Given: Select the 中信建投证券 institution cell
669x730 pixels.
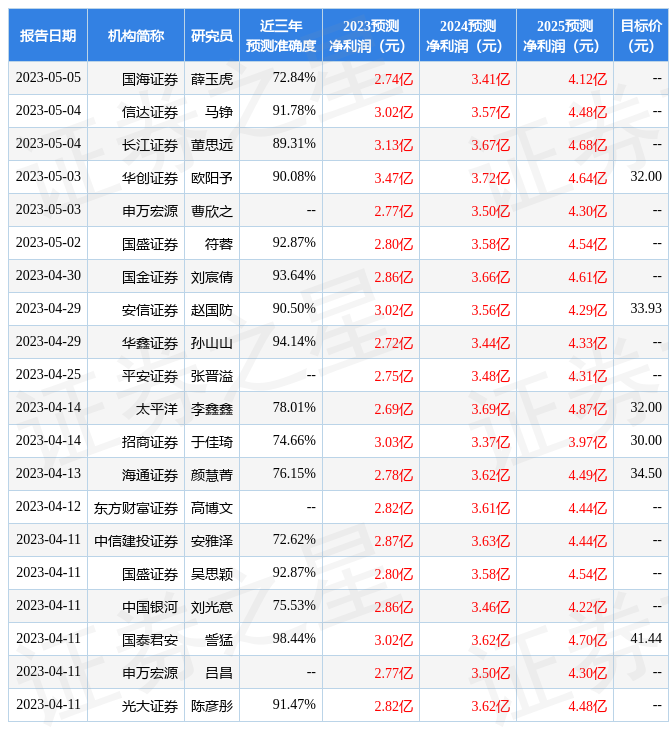Looking at the screenshot, I should 135,541.
